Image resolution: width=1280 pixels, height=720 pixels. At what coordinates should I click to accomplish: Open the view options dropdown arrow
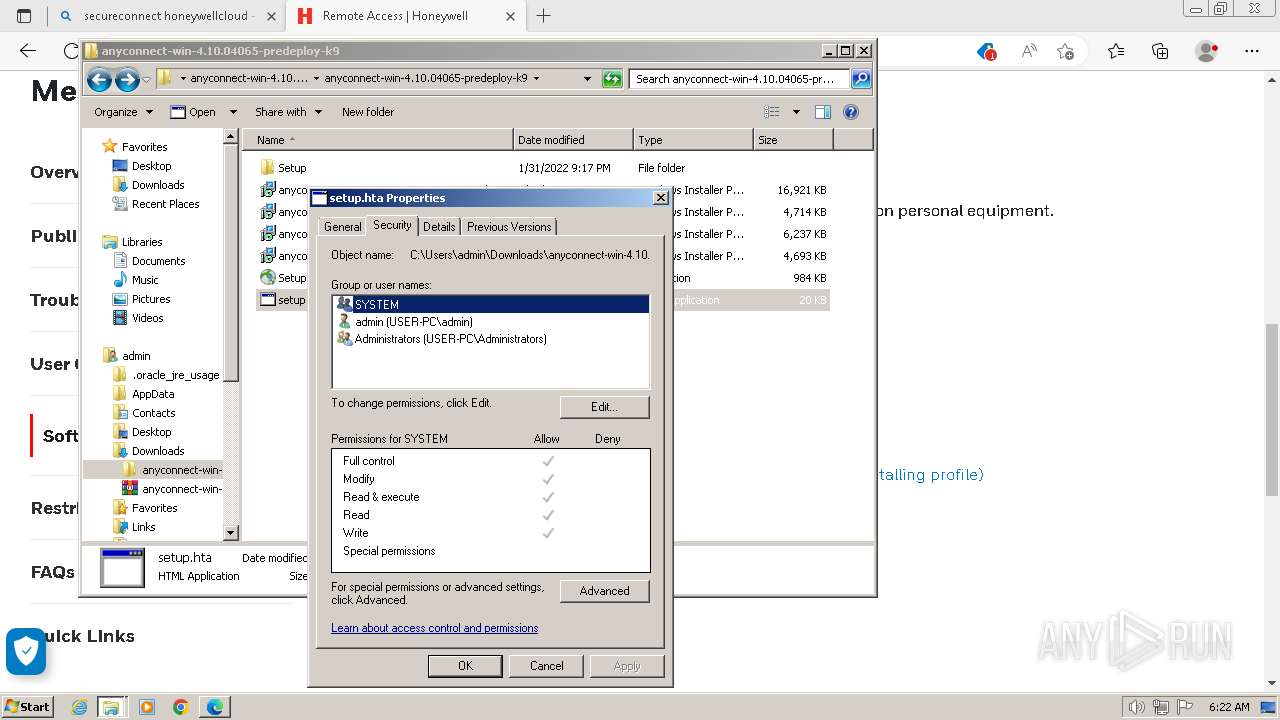coord(796,112)
